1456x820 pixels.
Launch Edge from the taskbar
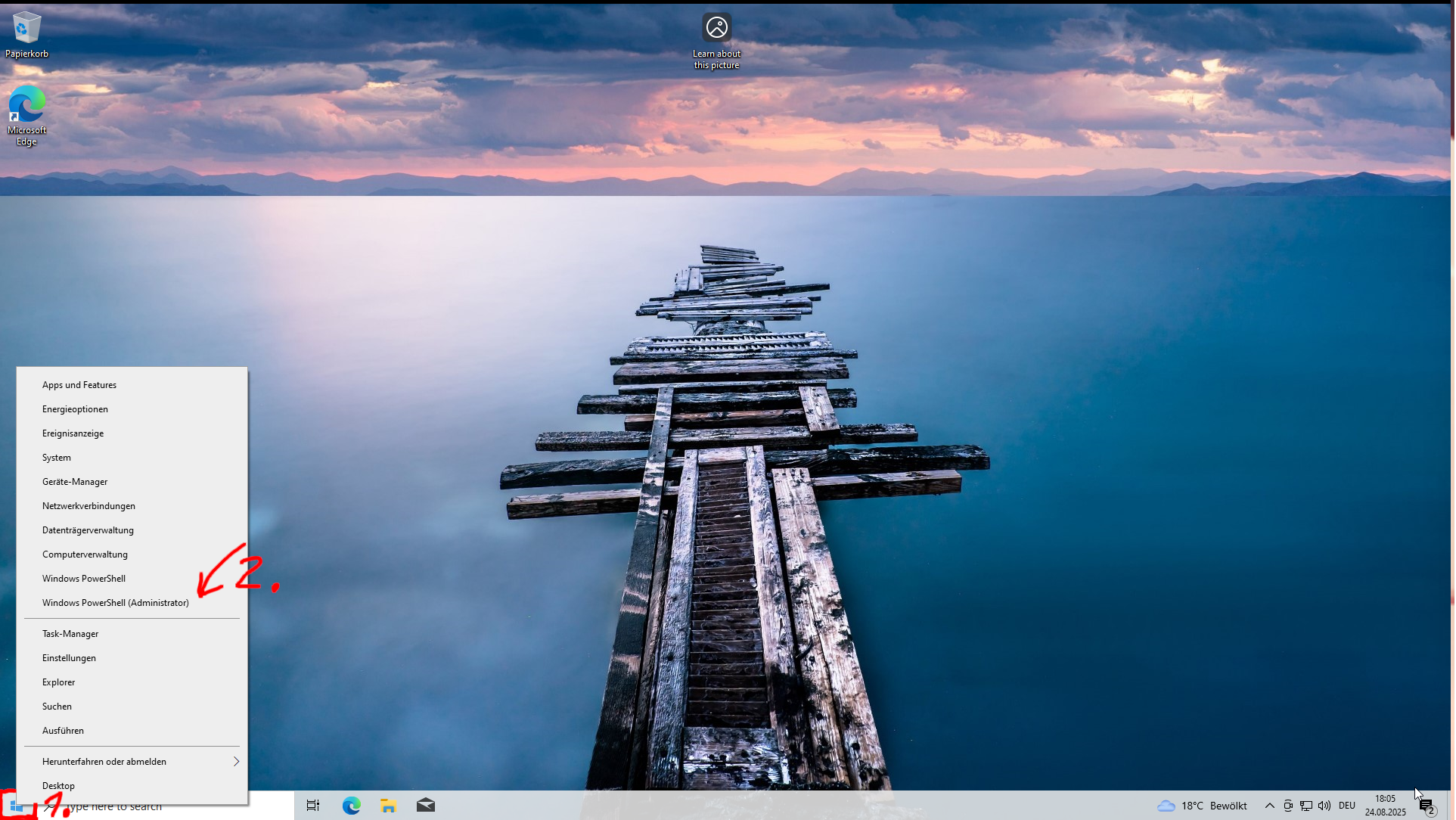click(352, 806)
